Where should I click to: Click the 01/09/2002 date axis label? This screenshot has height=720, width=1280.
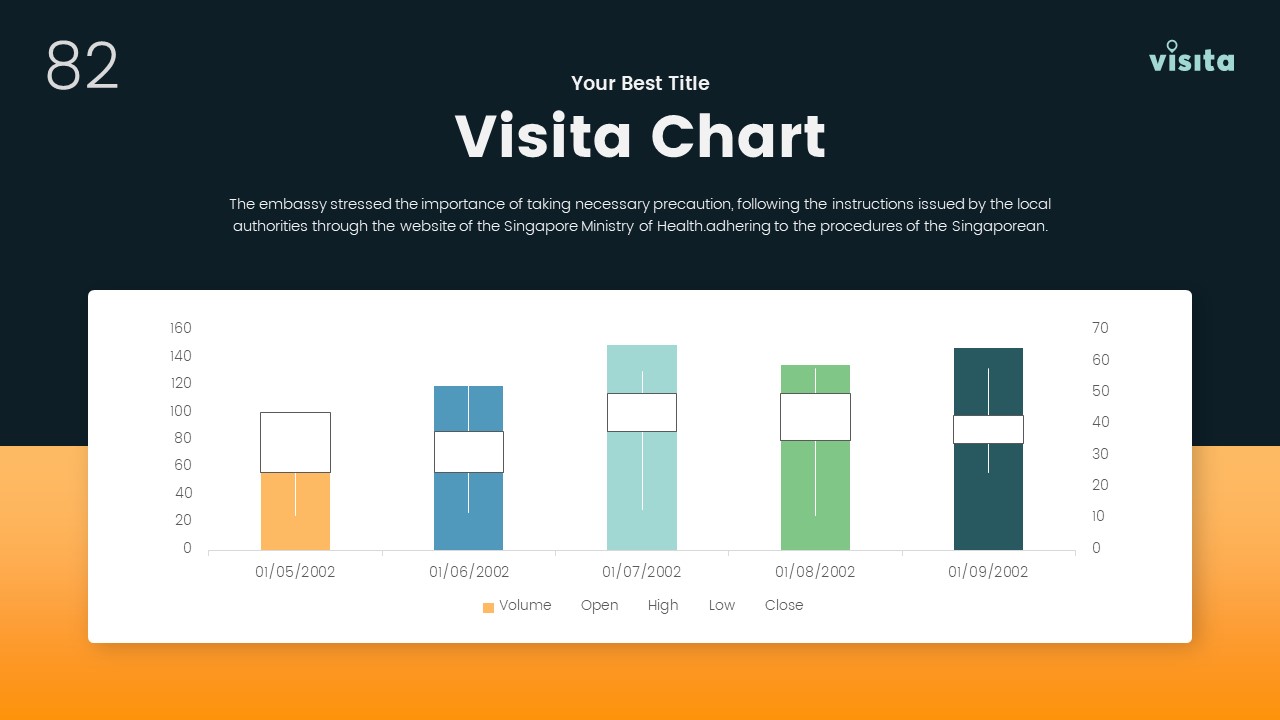tap(988, 572)
